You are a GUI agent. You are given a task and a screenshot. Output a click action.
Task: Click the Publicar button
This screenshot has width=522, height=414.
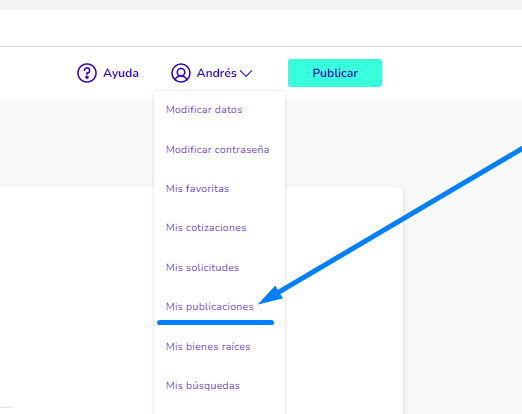335,73
